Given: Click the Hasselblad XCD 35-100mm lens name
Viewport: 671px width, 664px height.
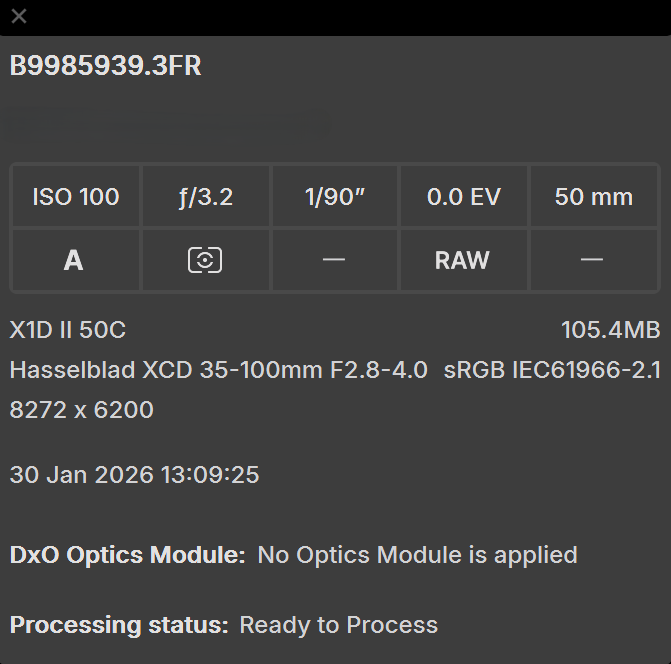Looking at the screenshot, I should pos(219,370).
